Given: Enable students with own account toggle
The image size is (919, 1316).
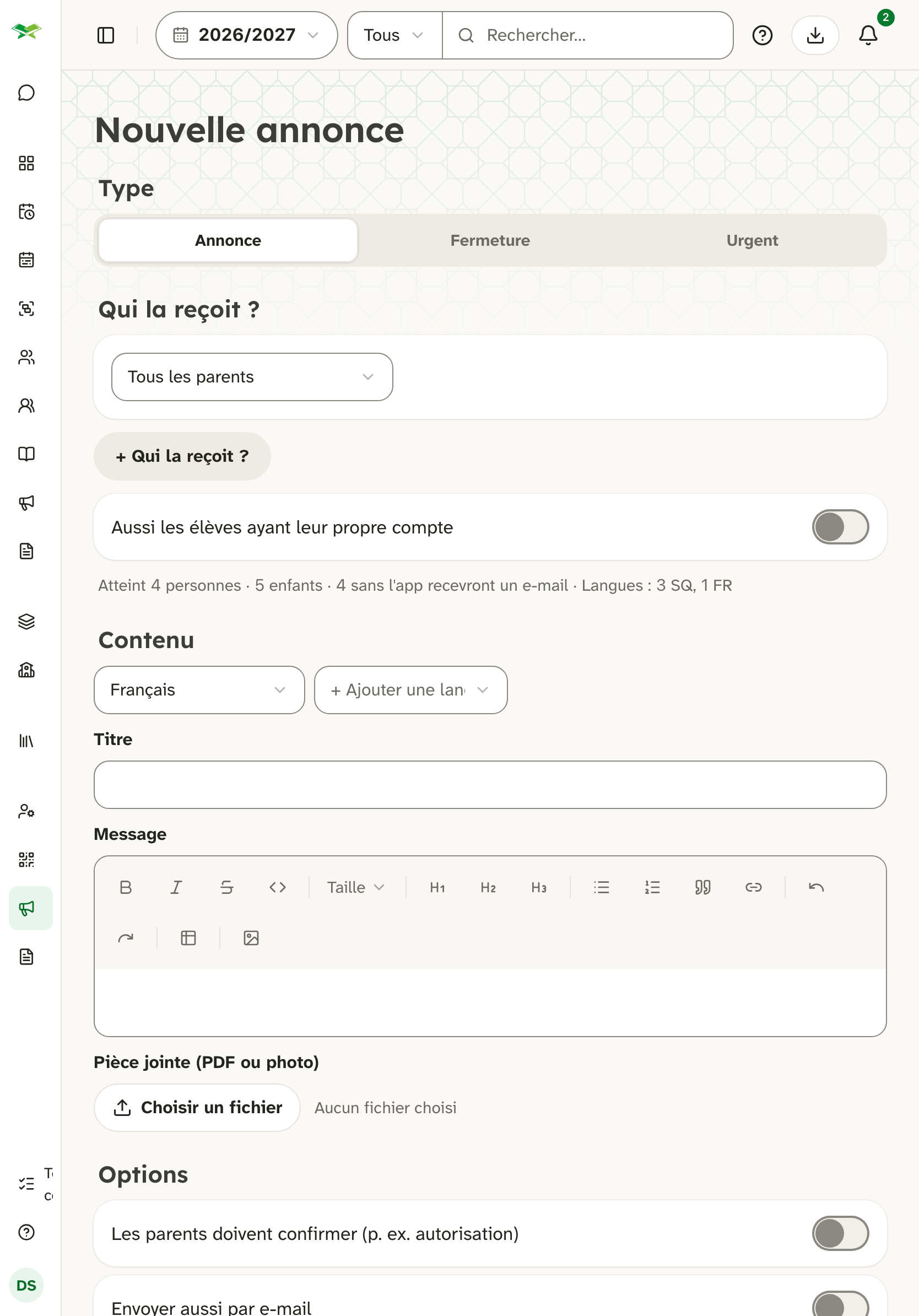Looking at the screenshot, I should (x=840, y=527).
